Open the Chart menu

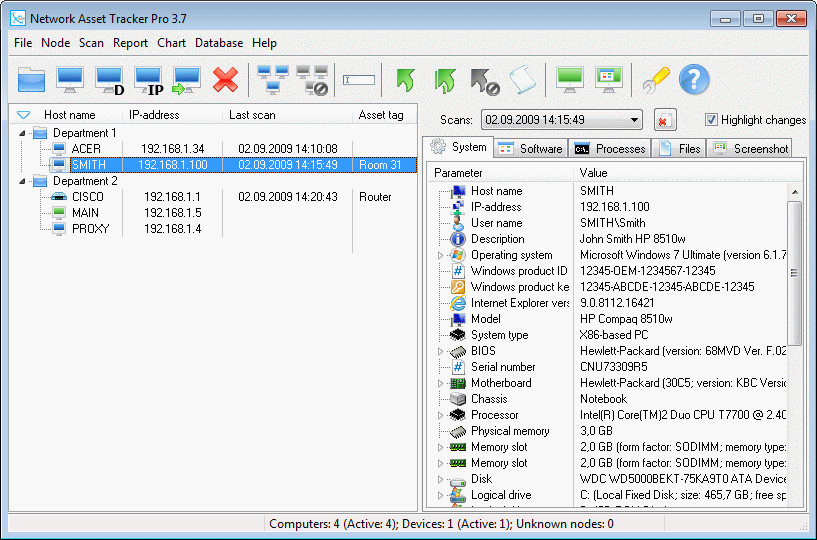[x=171, y=43]
